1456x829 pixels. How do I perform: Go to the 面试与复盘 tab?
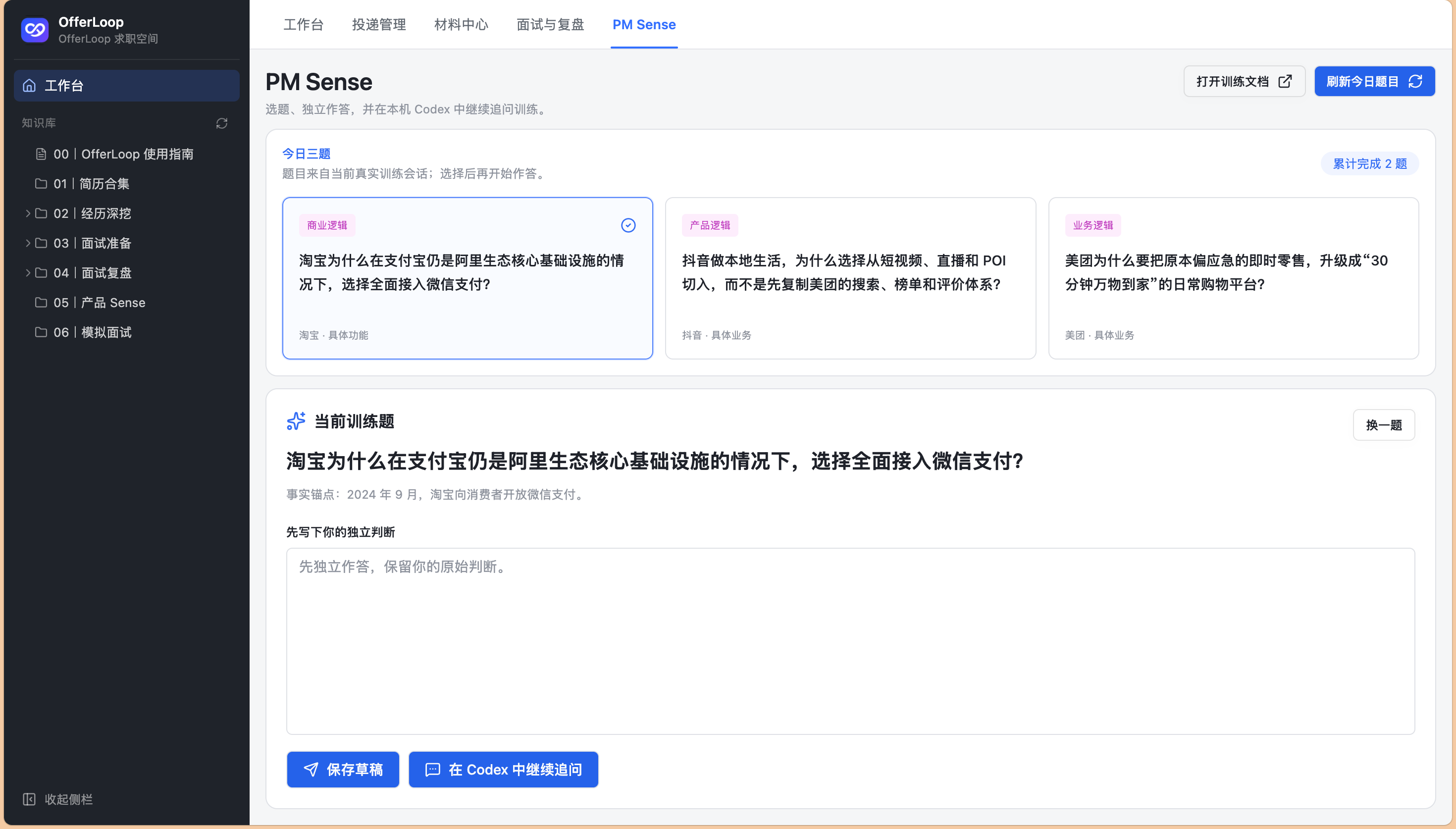click(x=550, y=24)
